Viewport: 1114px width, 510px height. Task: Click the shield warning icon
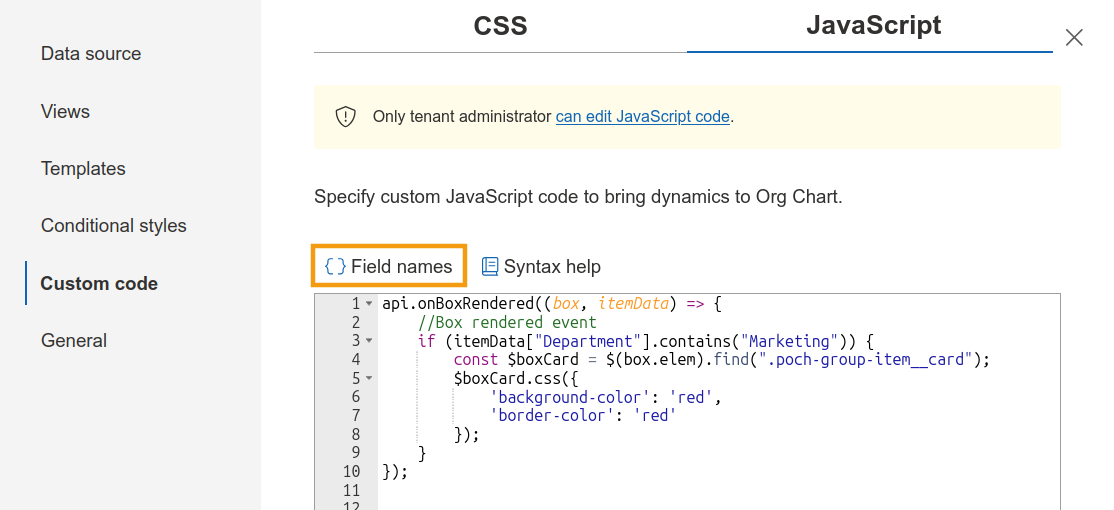345,116
